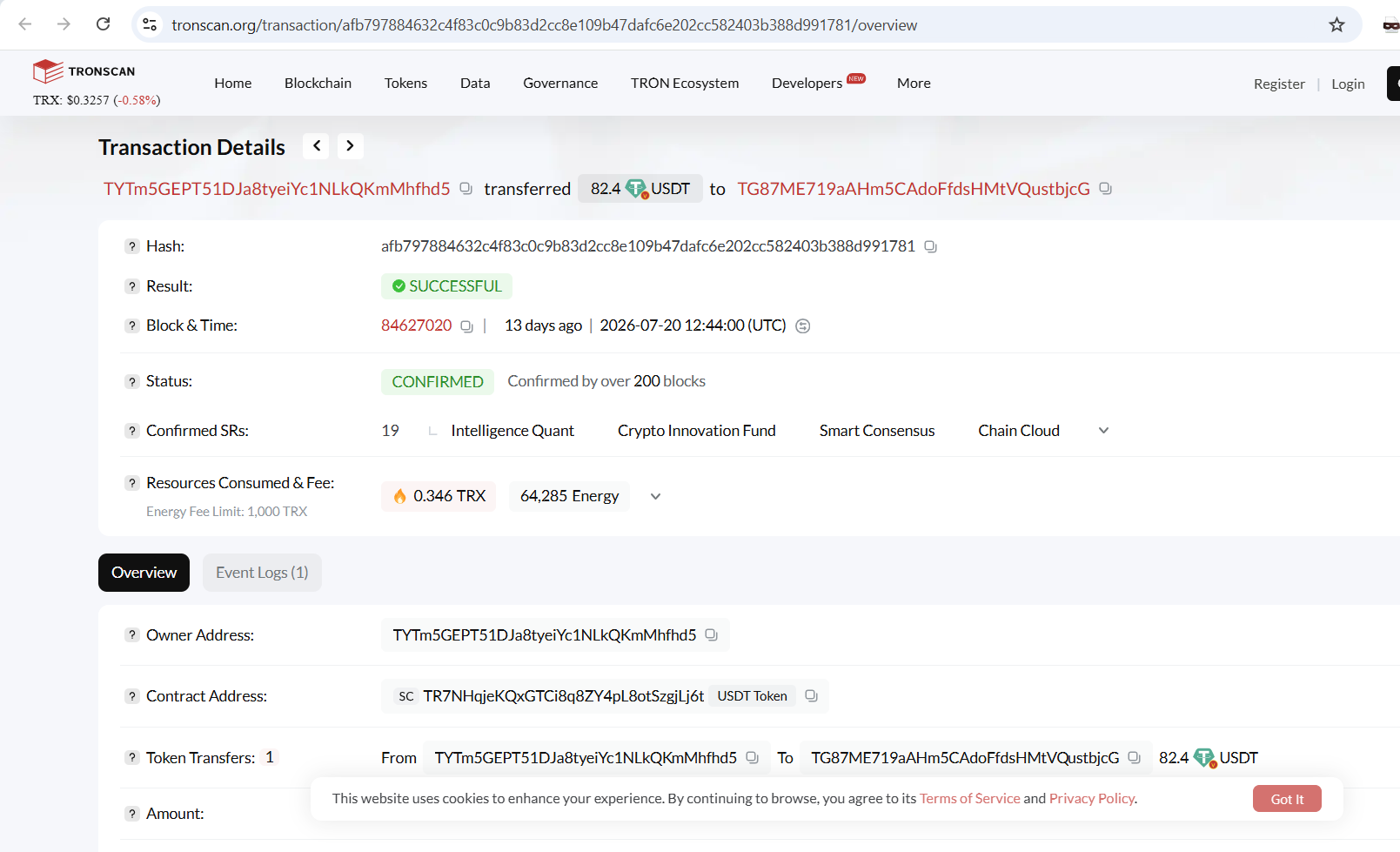Open the Terms of Service link
The width and height of the screenshot is (1400, 852).
969,799
